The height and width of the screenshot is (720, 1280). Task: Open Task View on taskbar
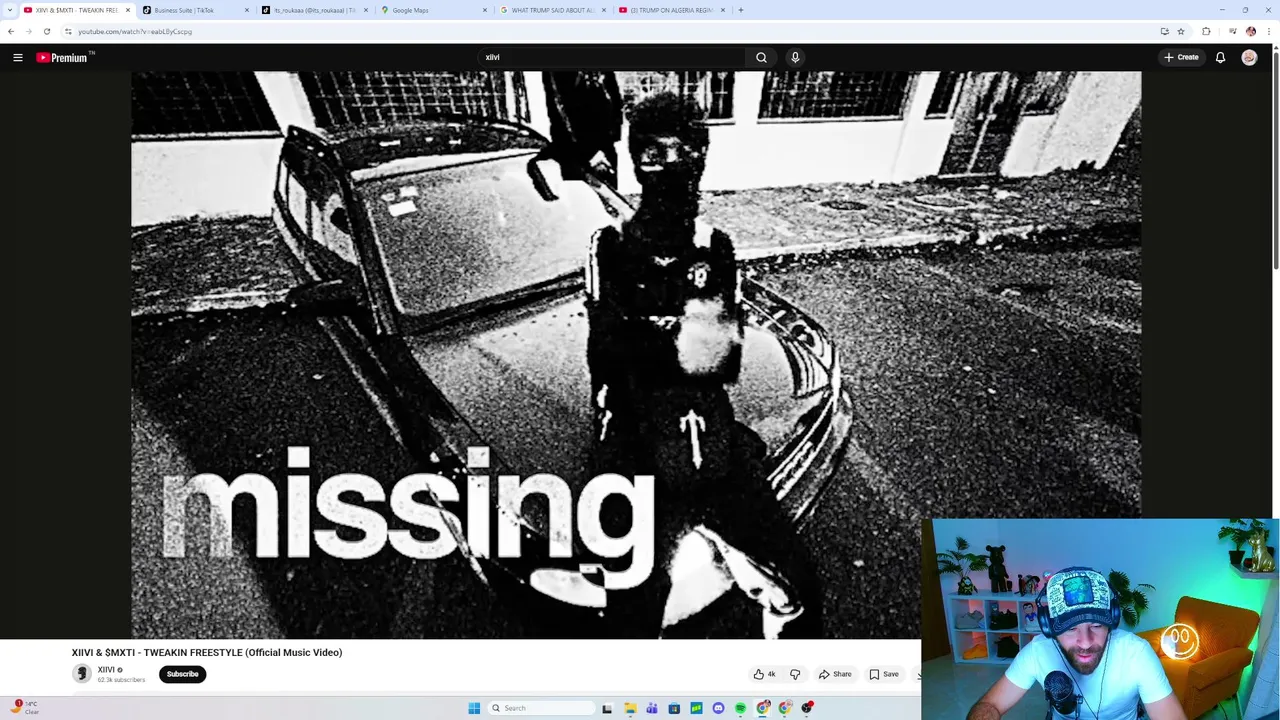click(607, 708)
